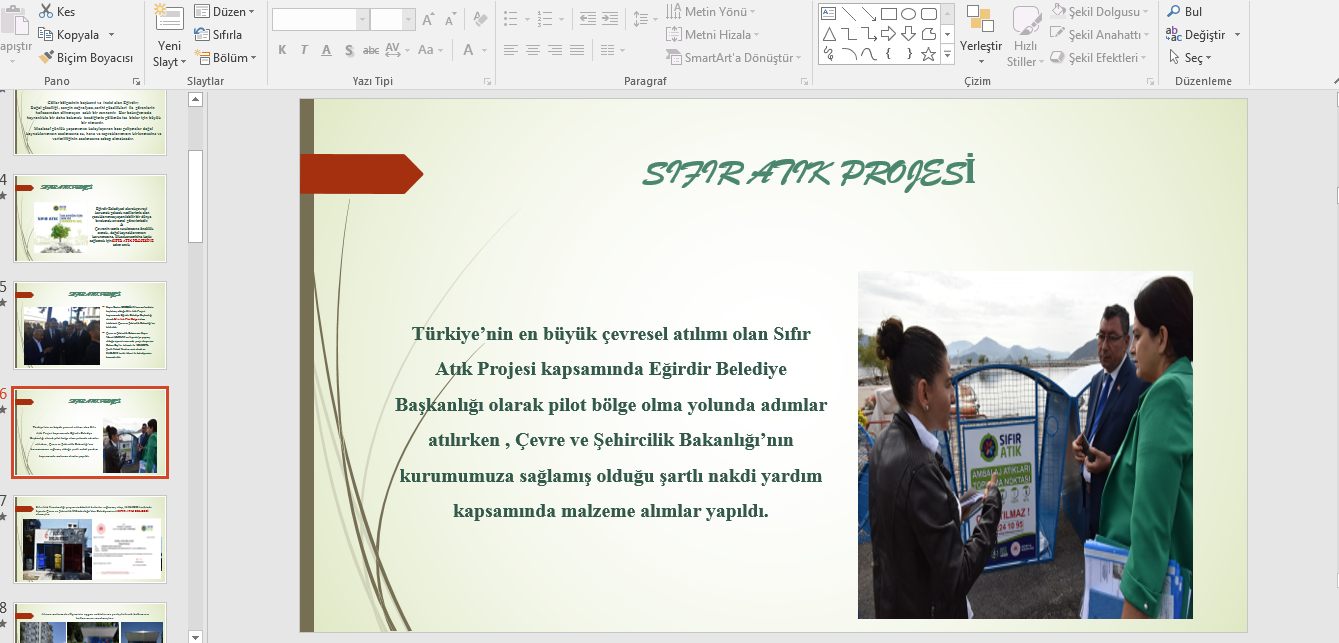This screenshot has width=1339, height=643.
Task: Open the font size combo box arrow
Action: coord(408,19)
